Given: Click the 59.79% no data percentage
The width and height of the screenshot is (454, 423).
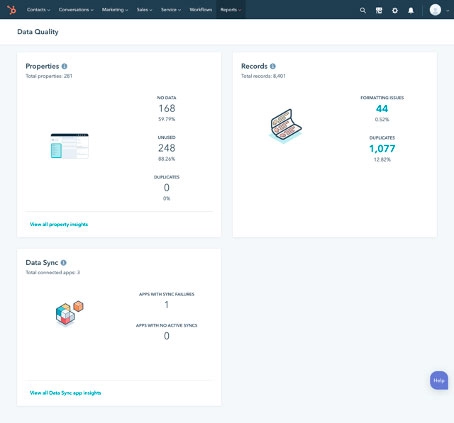Looking at the screenshot, I should [x=167, y=119].
